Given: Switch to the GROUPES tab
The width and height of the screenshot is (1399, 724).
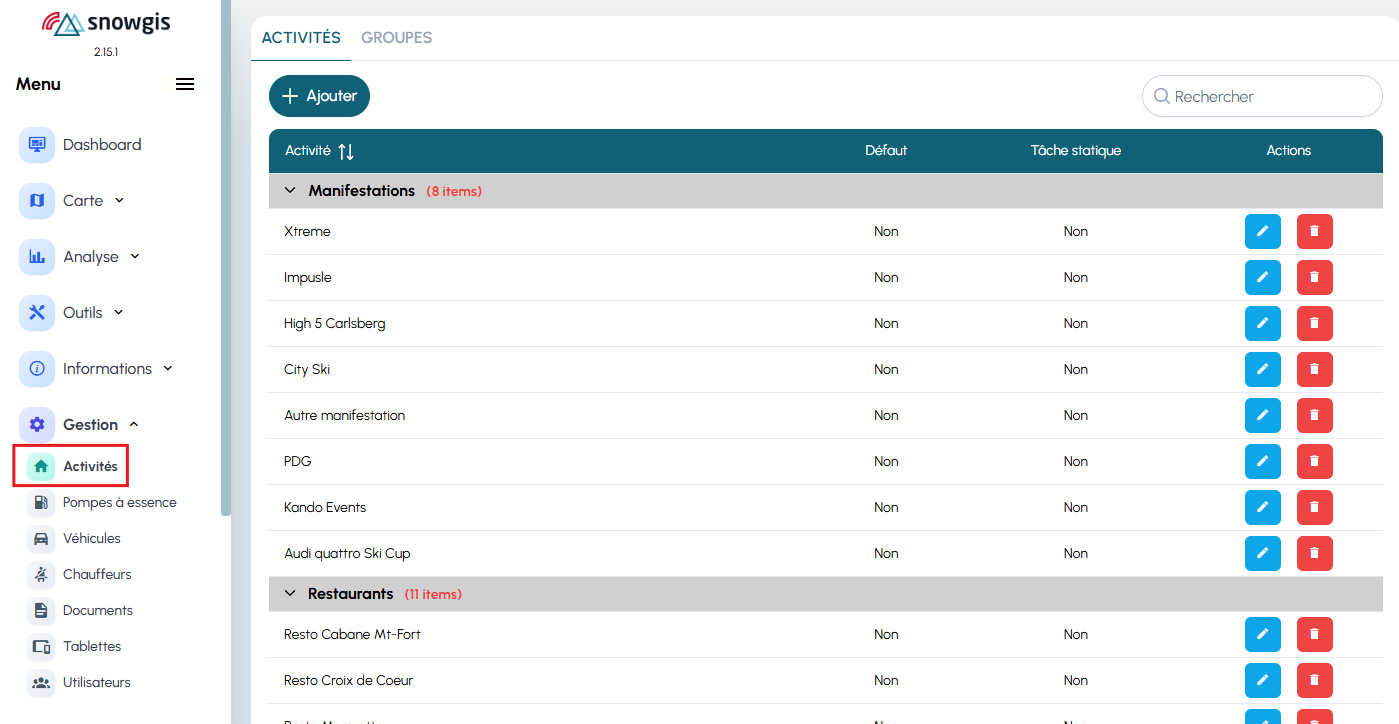Looking at the screenshot, I should pos(396,38).
